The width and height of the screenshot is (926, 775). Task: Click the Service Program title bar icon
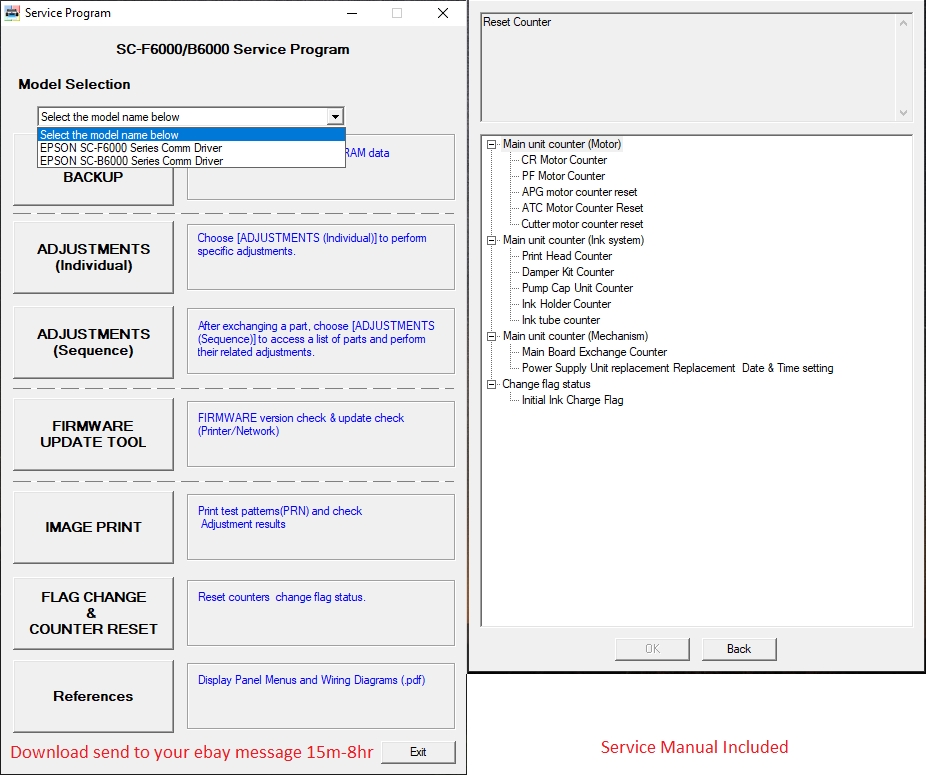(x=12, y=12)
